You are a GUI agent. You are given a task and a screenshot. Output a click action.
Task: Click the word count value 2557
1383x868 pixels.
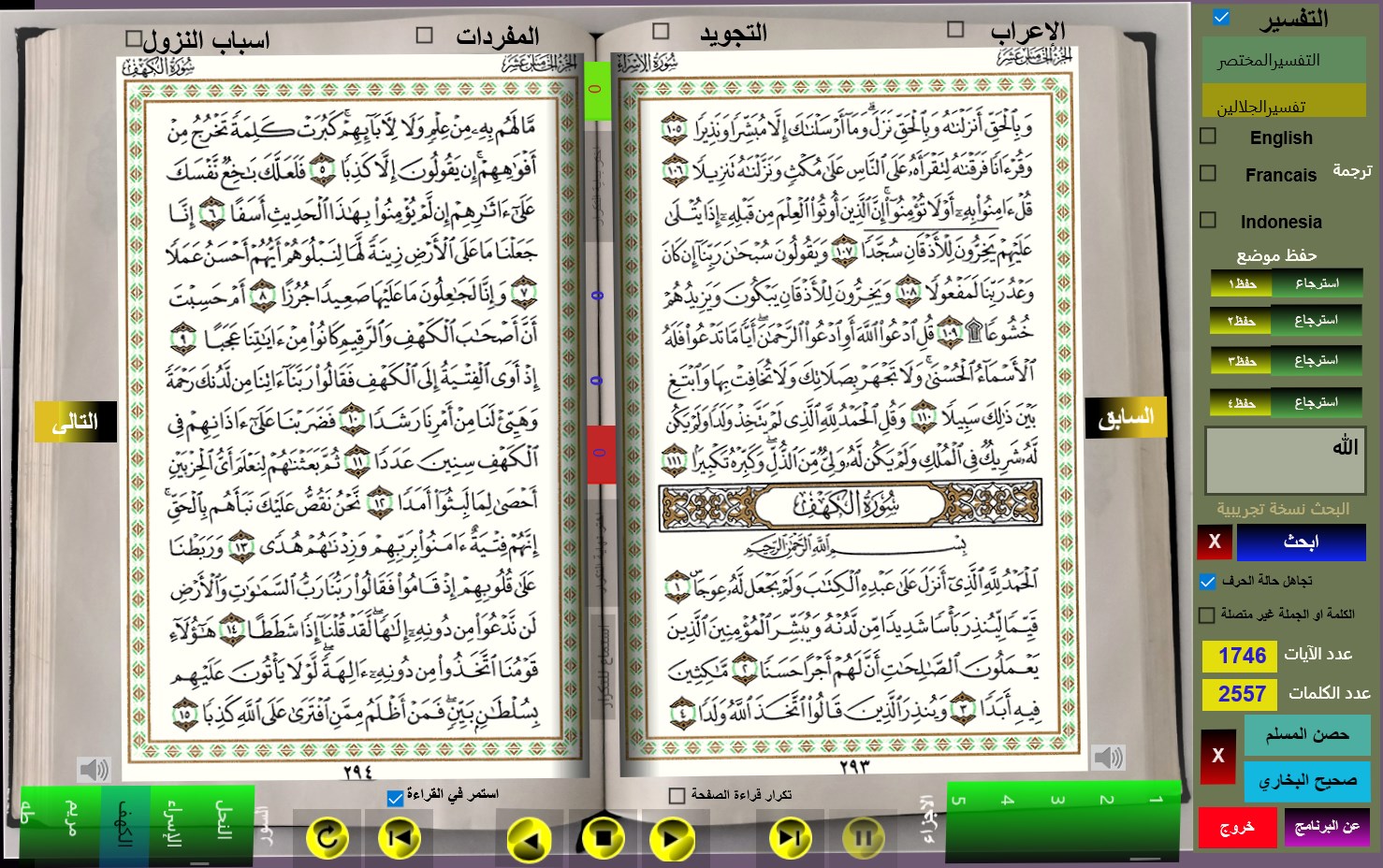(x=1241, y=695)
